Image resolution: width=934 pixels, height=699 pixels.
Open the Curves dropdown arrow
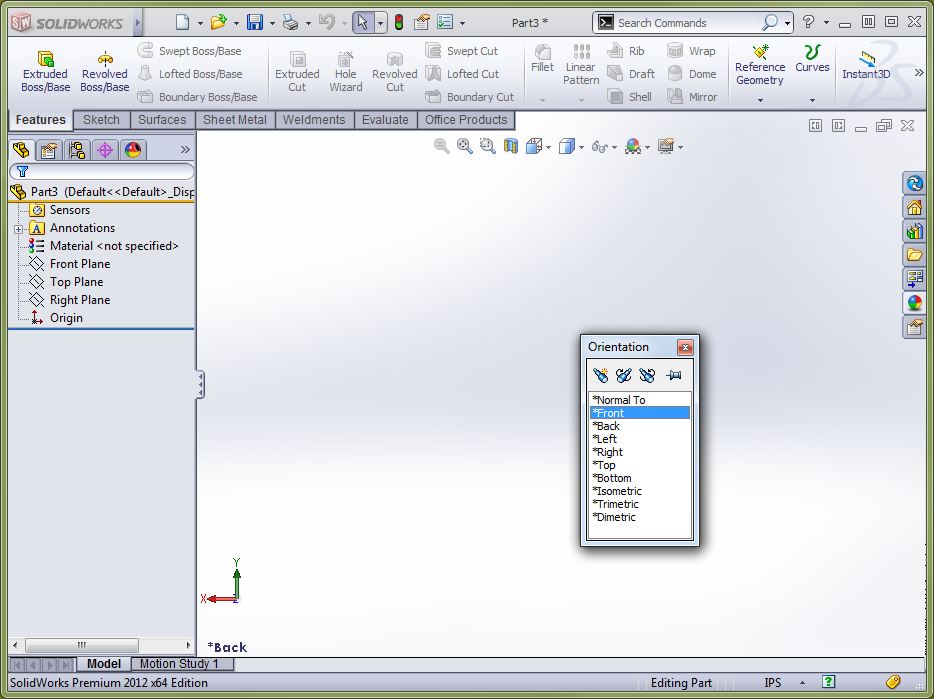point(812,100)
